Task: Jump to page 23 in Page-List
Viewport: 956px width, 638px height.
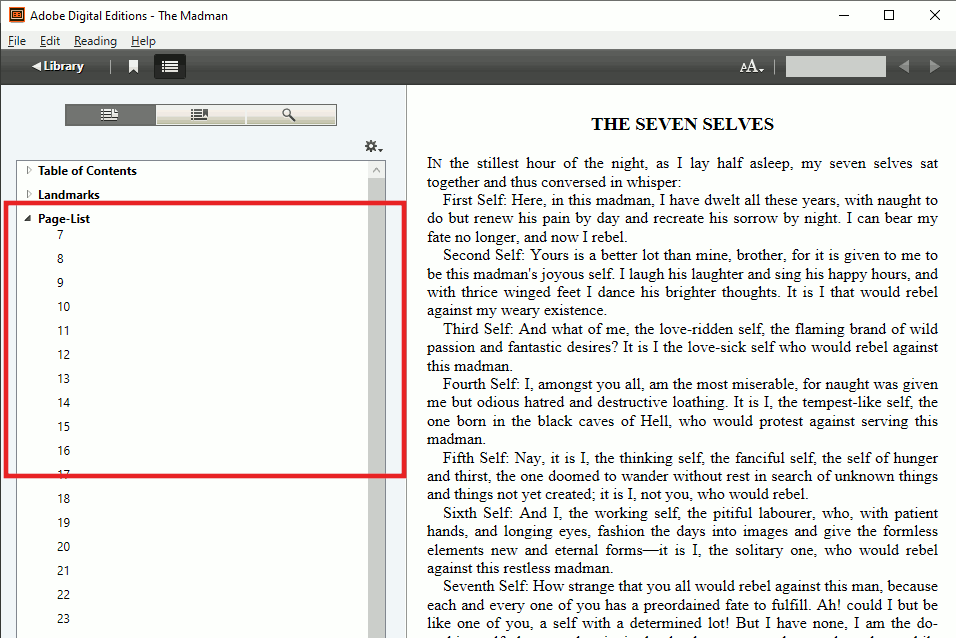Action: click(x=63, y=618)
